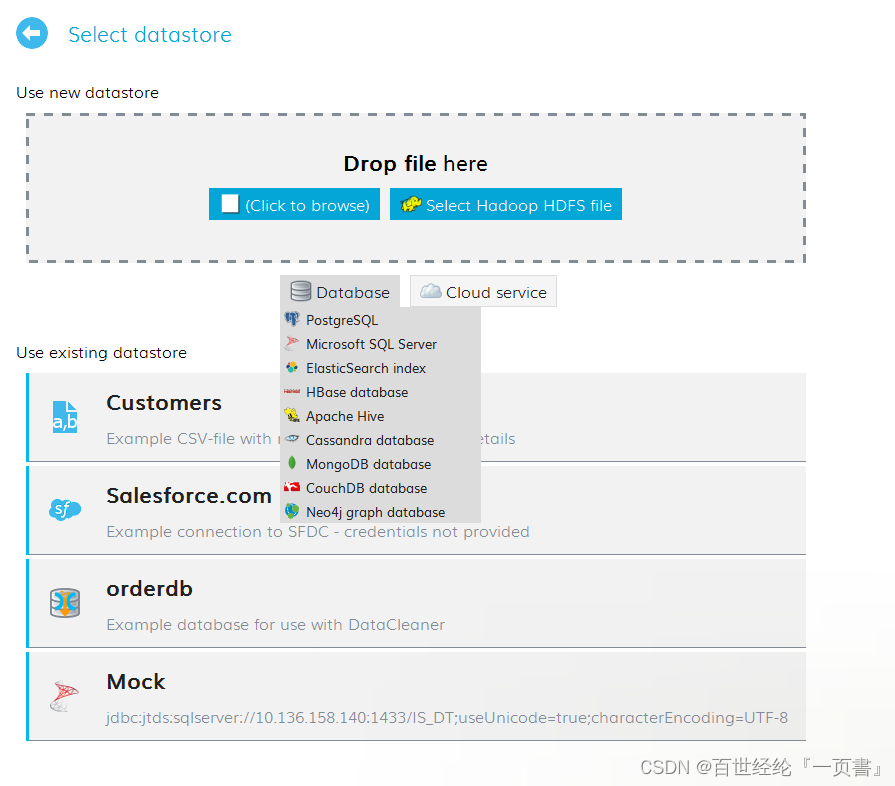Click the MongoDB leaf icon

[x=292, y=463]
